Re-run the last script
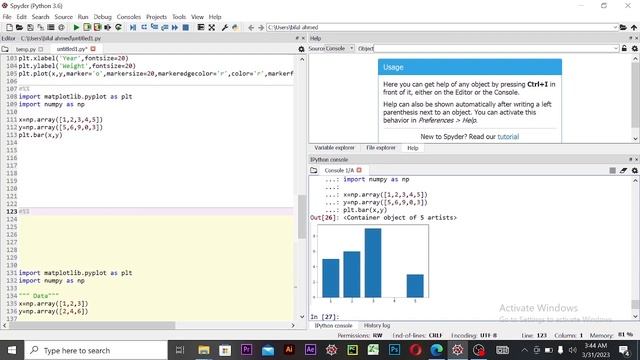 pos(118,27)
